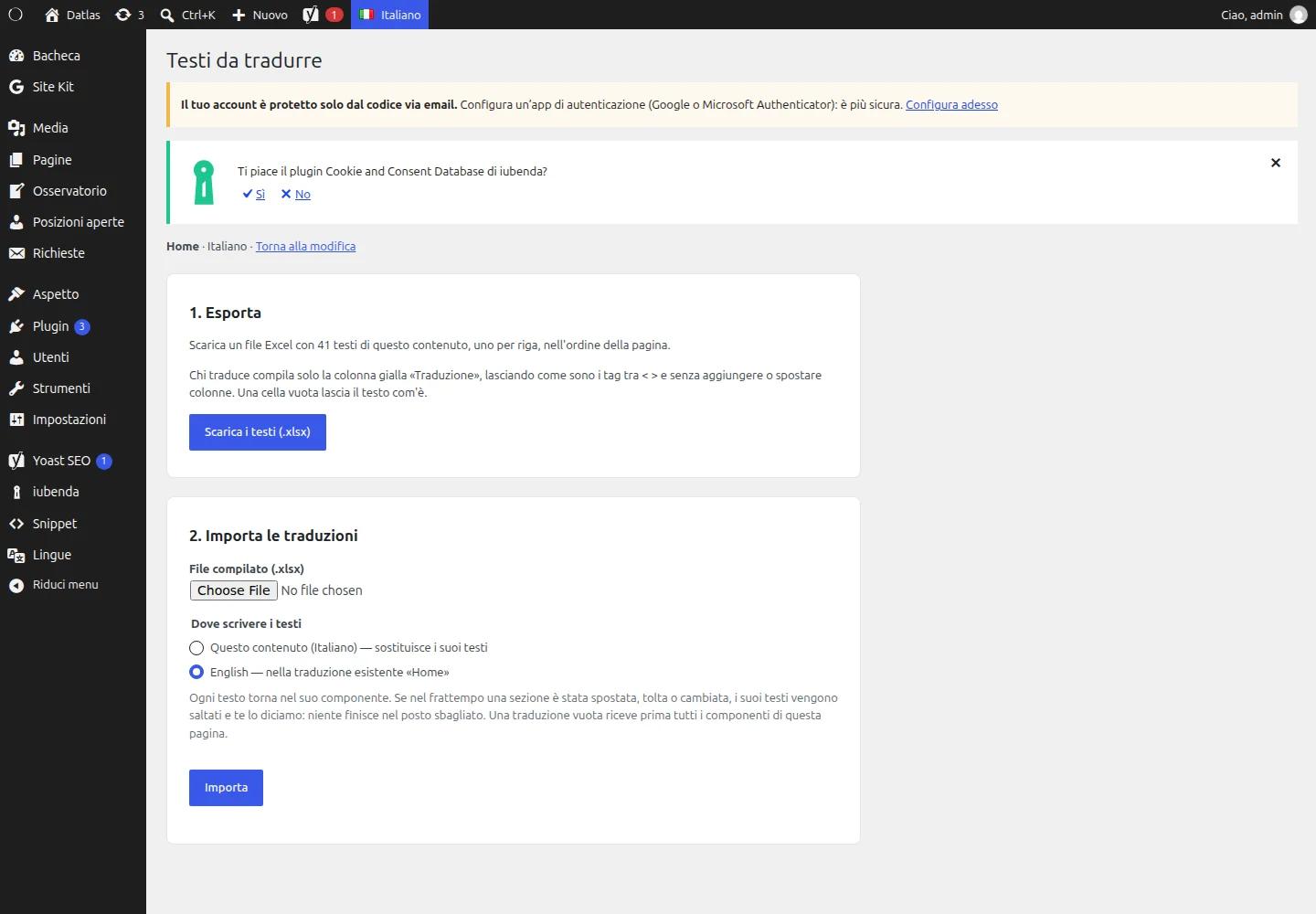1316x914 pixels.
Task: Open the 'Torna alla modifica' link
Action: (x=305, y=247)
